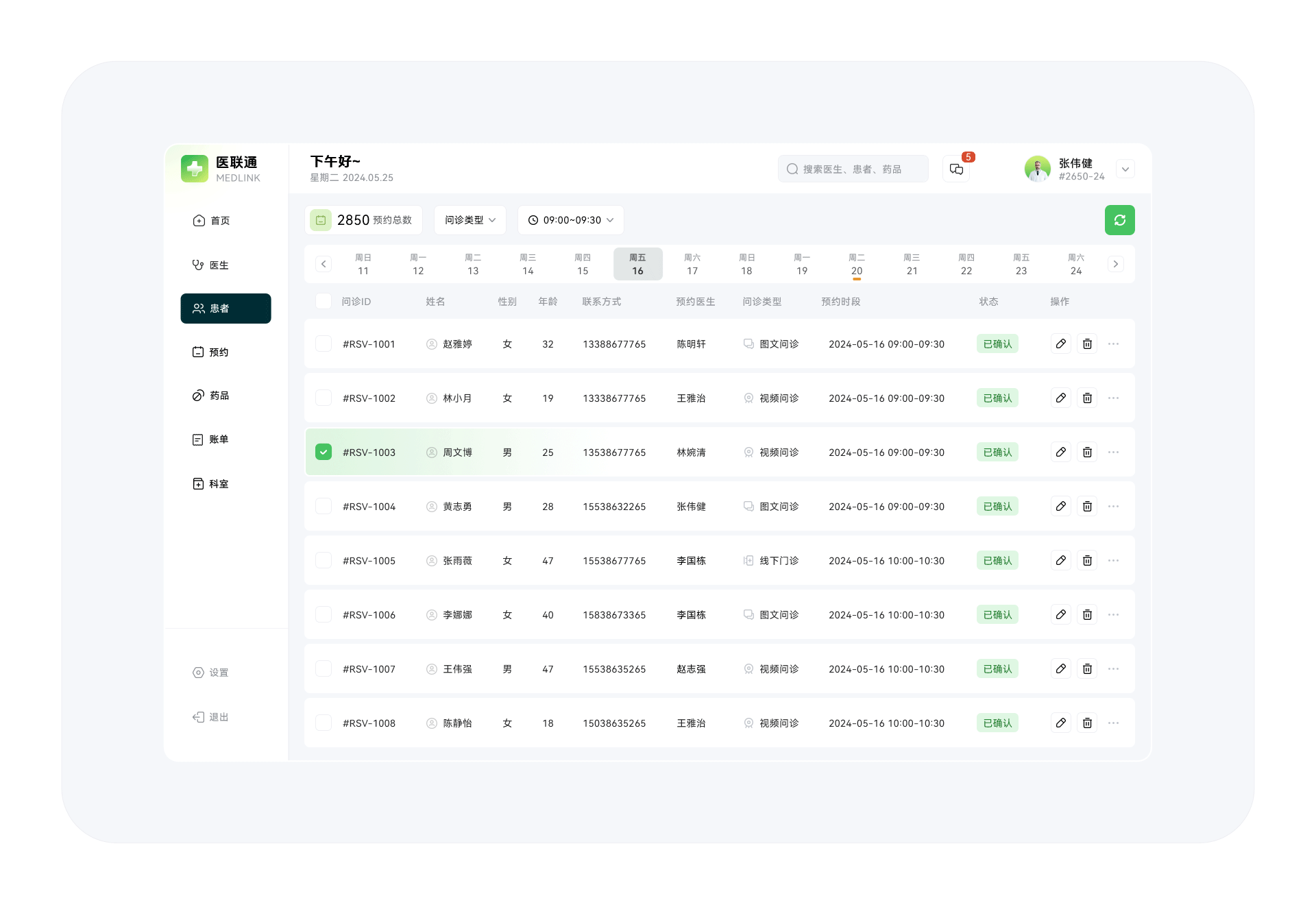Edit reservation #RSV-1006
The height and width of the screenshot is (905, 1316).
point(1060,614)
